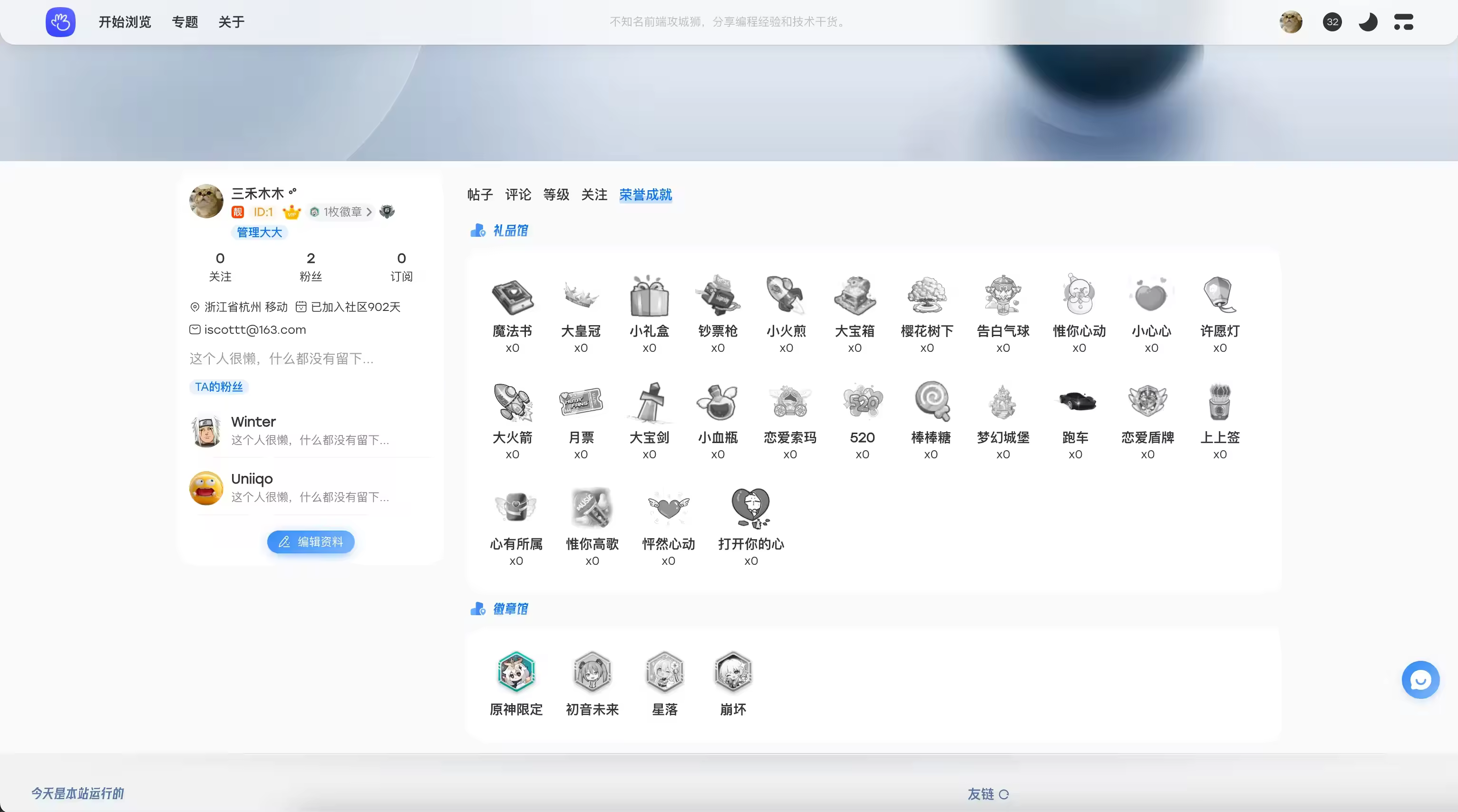This screenshot has width=1458, height=812.
Task: Click the 大宝剑 gift icon
Action: 649,402
